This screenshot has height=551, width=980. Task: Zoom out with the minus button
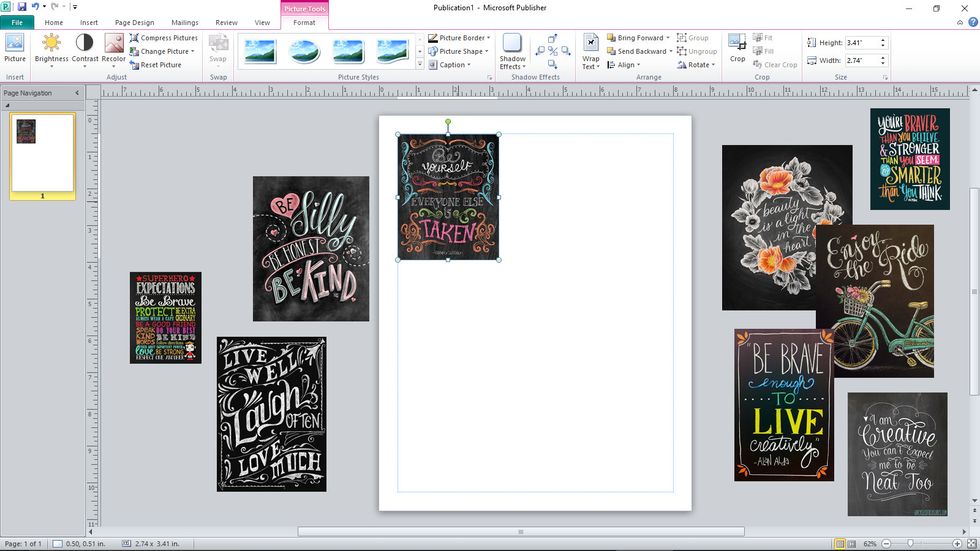(x=886, y=544)
